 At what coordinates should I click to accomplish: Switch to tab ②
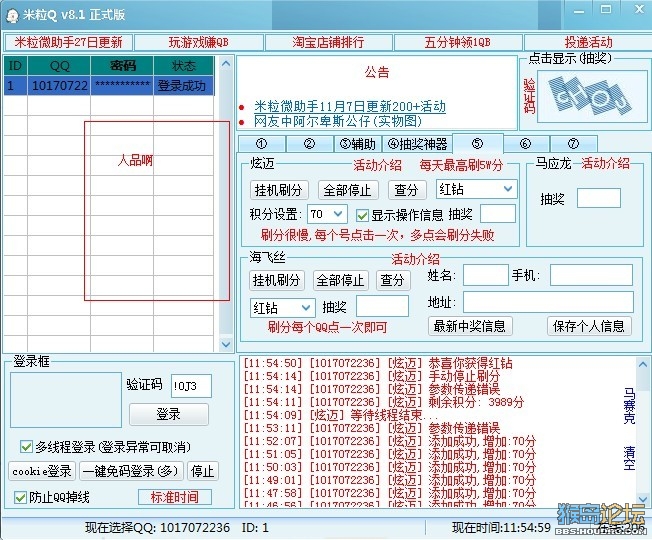click(309, 144)
